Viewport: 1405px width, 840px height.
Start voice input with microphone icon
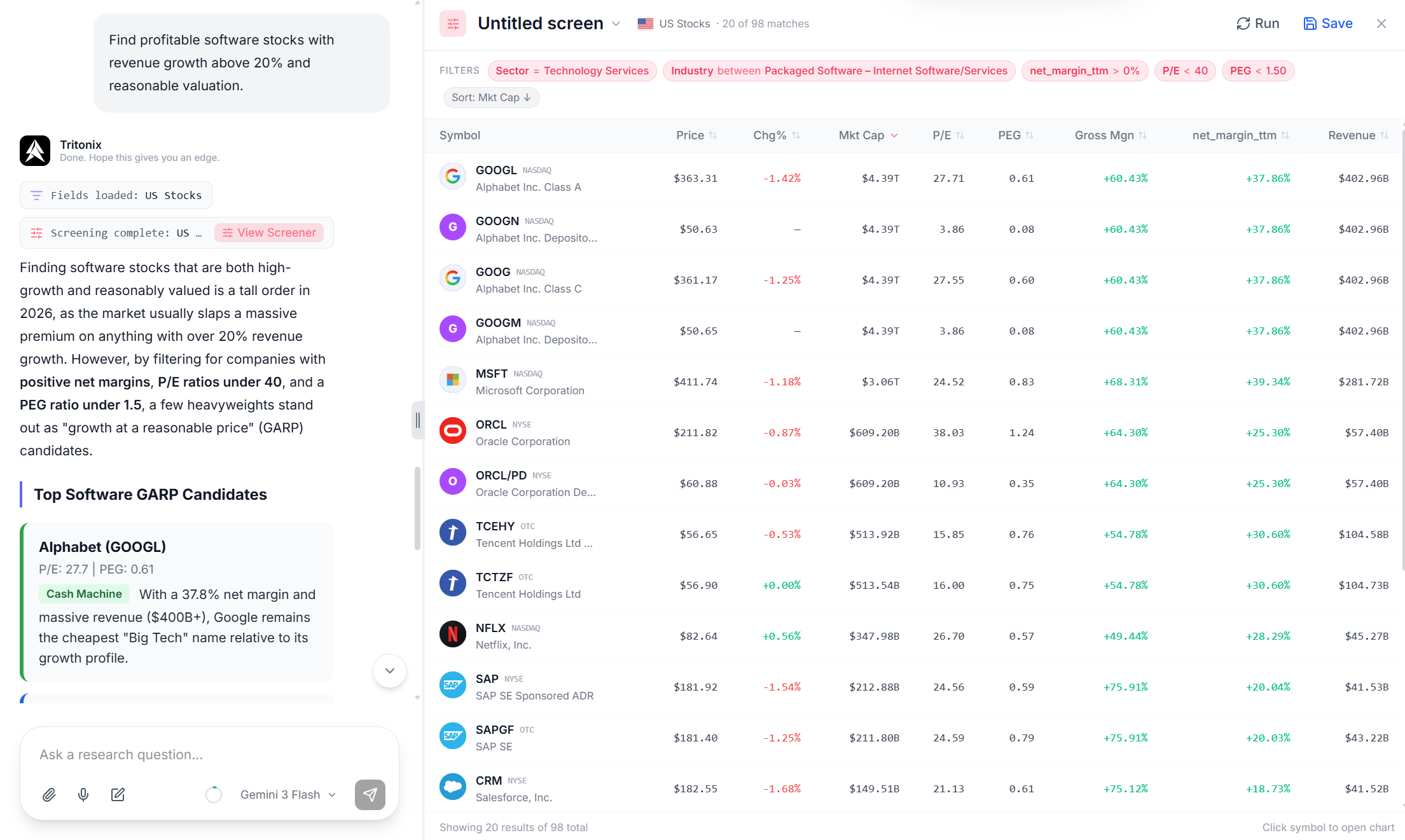coord(83,795)
